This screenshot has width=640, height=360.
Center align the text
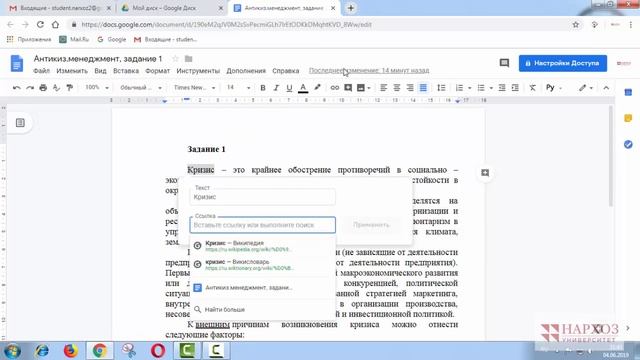coord(396,88)
